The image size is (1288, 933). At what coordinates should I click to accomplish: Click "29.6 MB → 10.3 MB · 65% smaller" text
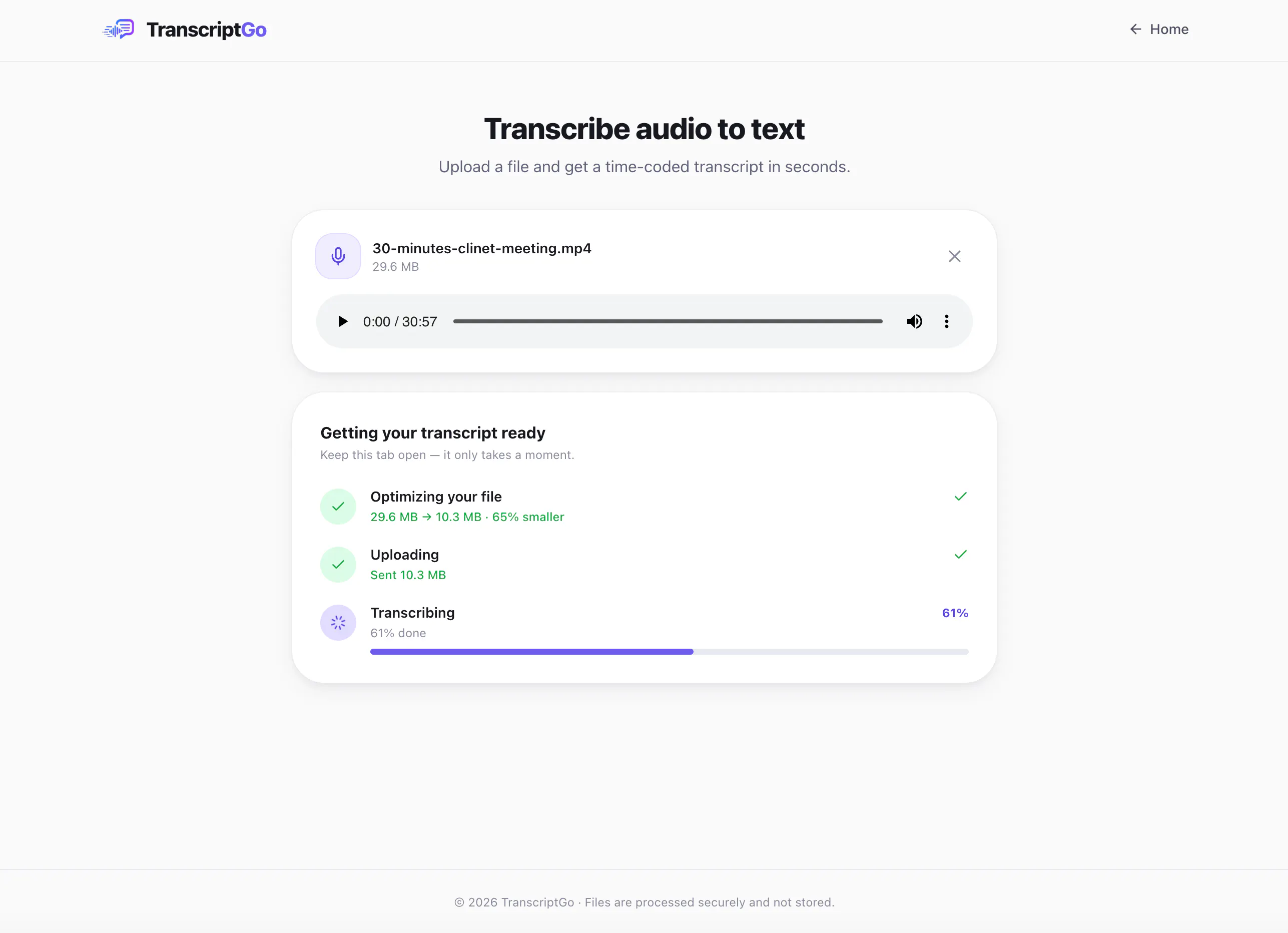click(x=467, y=517)
